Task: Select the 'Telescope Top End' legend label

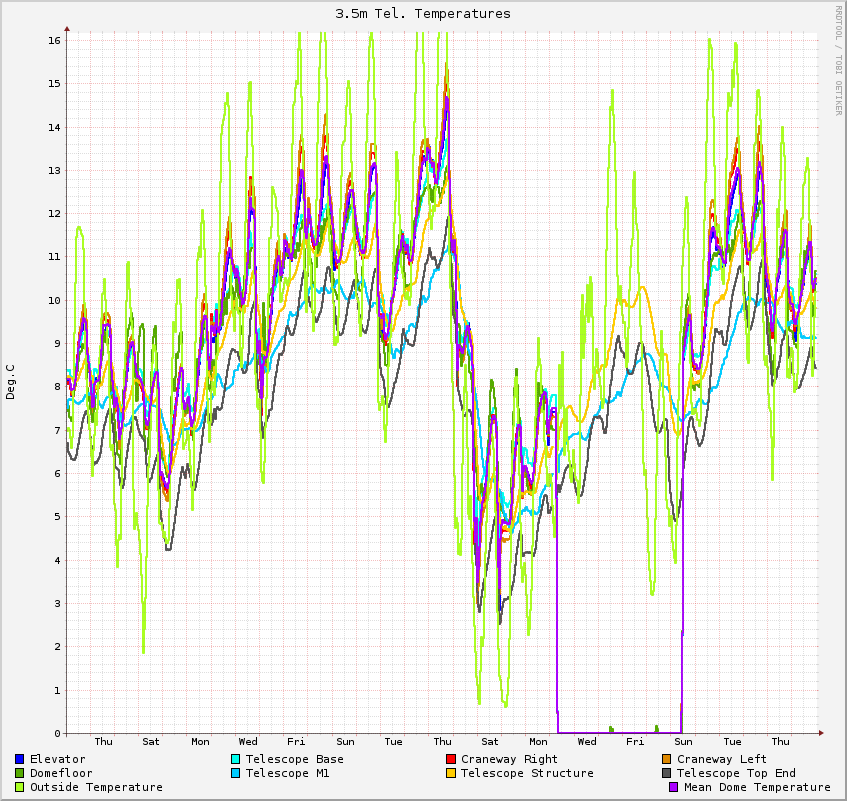Action: pos(736,773)
